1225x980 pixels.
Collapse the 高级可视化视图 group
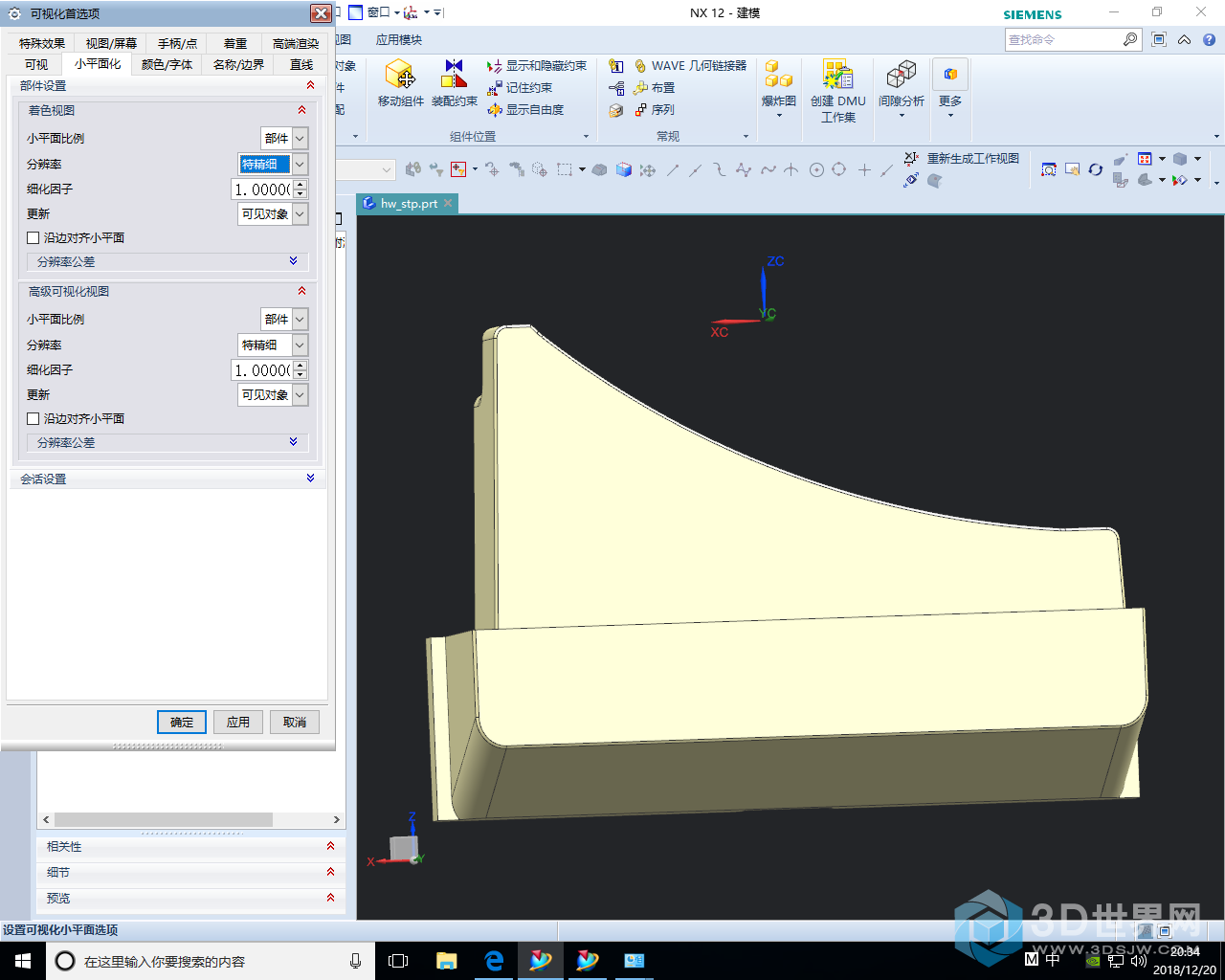[x=167, y=292]
